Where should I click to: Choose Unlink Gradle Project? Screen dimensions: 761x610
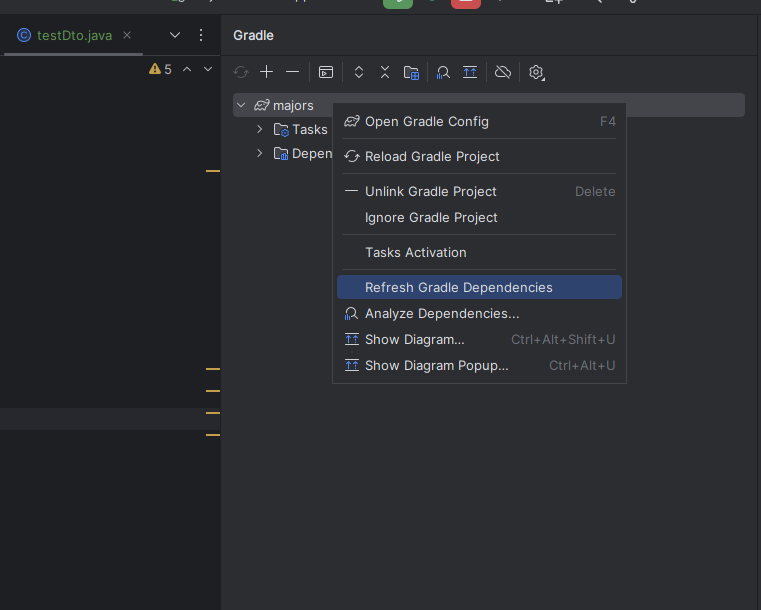pyautogui.click(x=480, y=191)
